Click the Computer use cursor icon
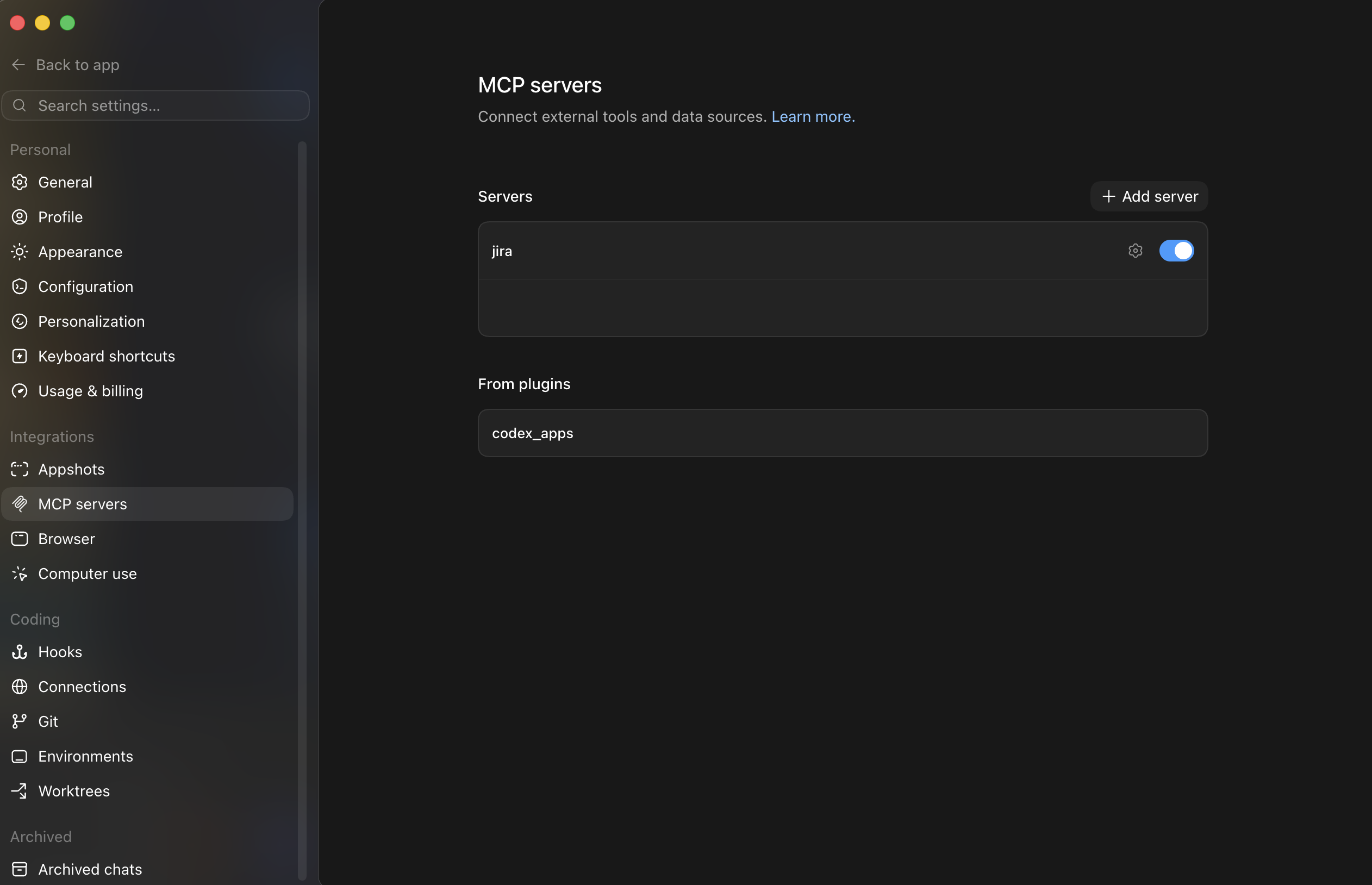The width and height of the screenshot is (1372, 885). (x=20, y=574)
